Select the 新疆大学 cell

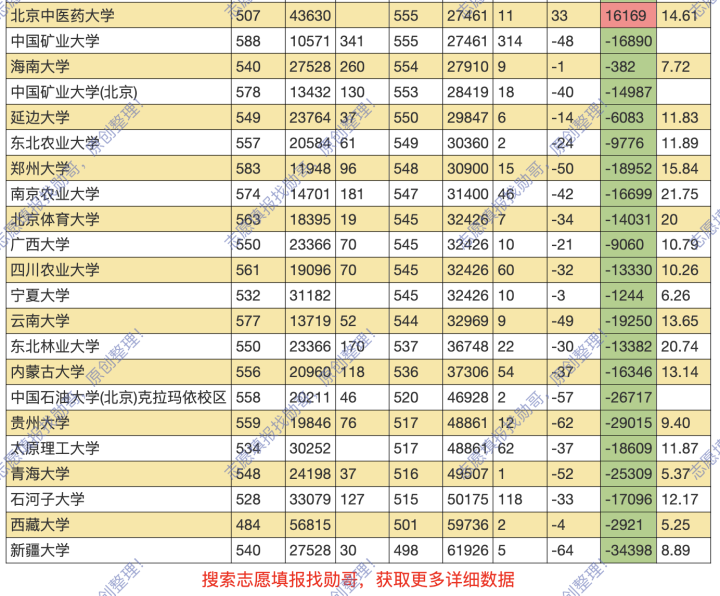tap(118, 550)
